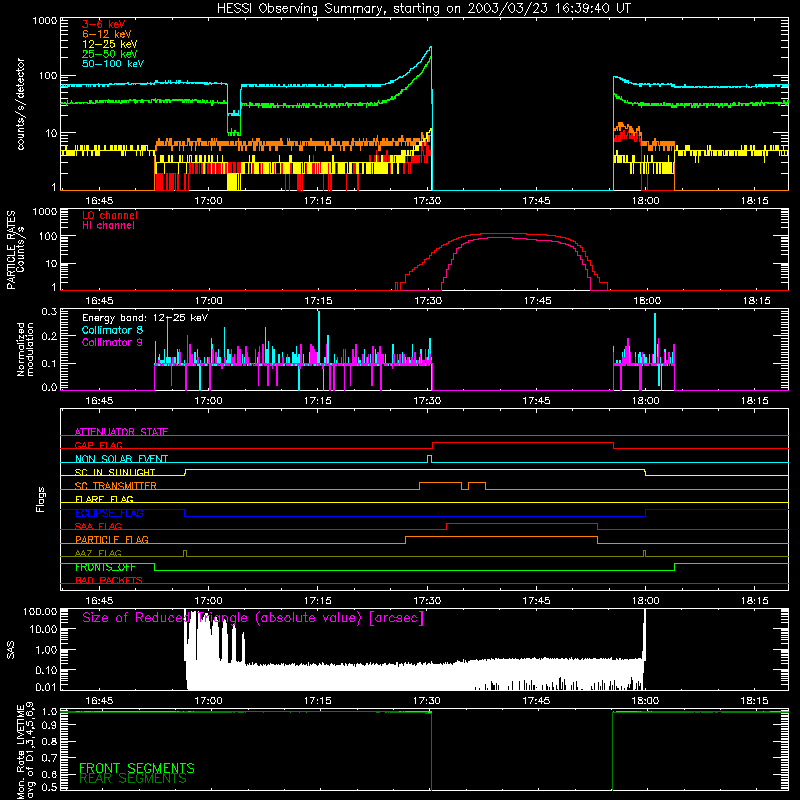Select the Collimator 8 legend label
800x800 pixels.
pyautogui.click(x=112, y=330)
